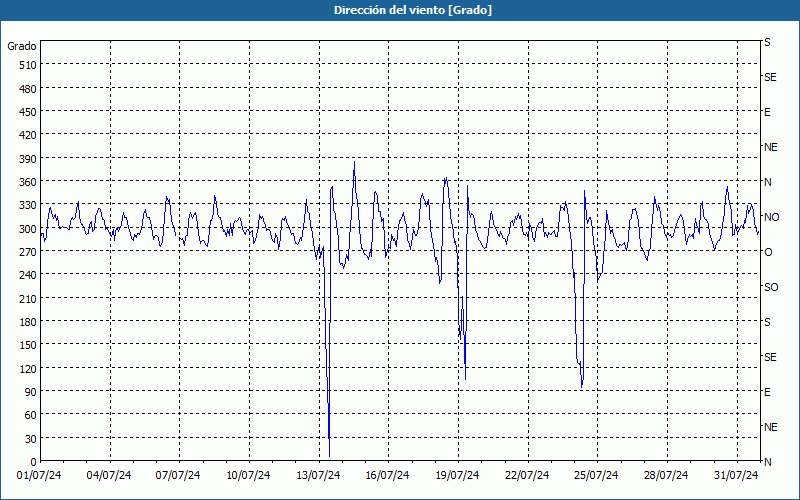Select the date label 16/07/24

pos(387,476)
